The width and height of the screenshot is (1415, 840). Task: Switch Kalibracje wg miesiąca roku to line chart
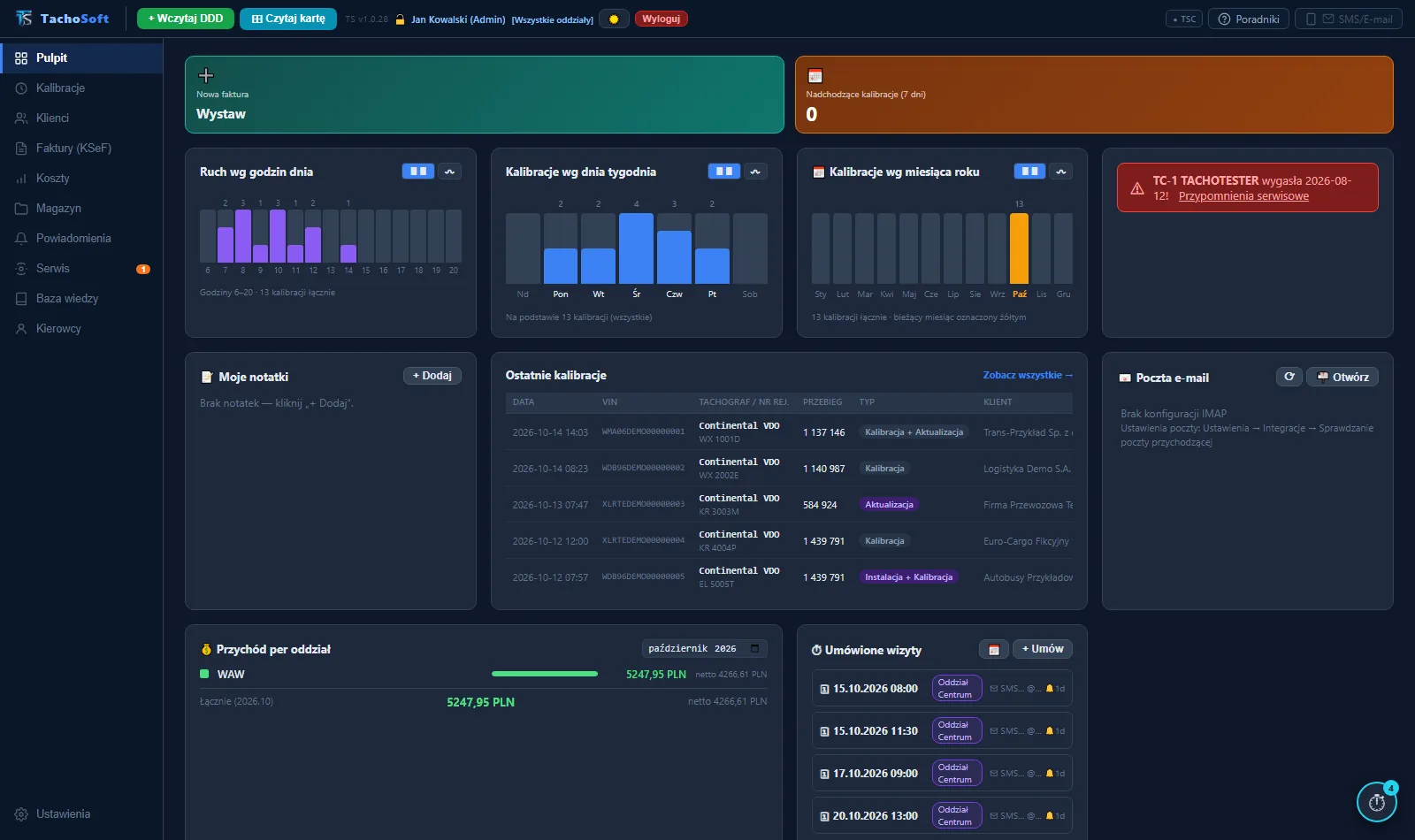click(1061, 172)
